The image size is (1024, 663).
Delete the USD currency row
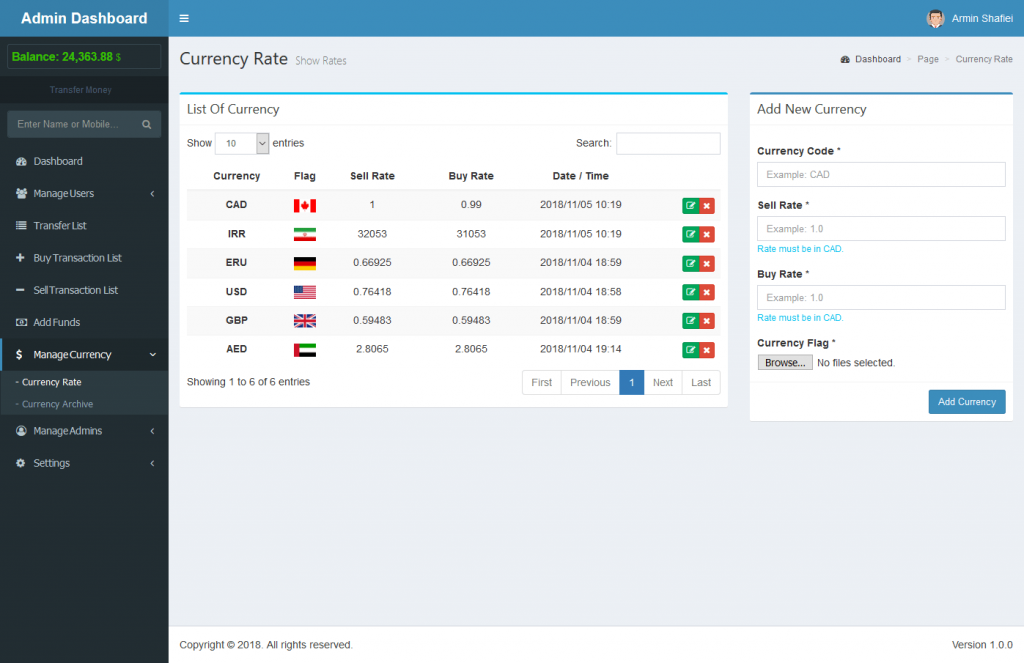707,292
